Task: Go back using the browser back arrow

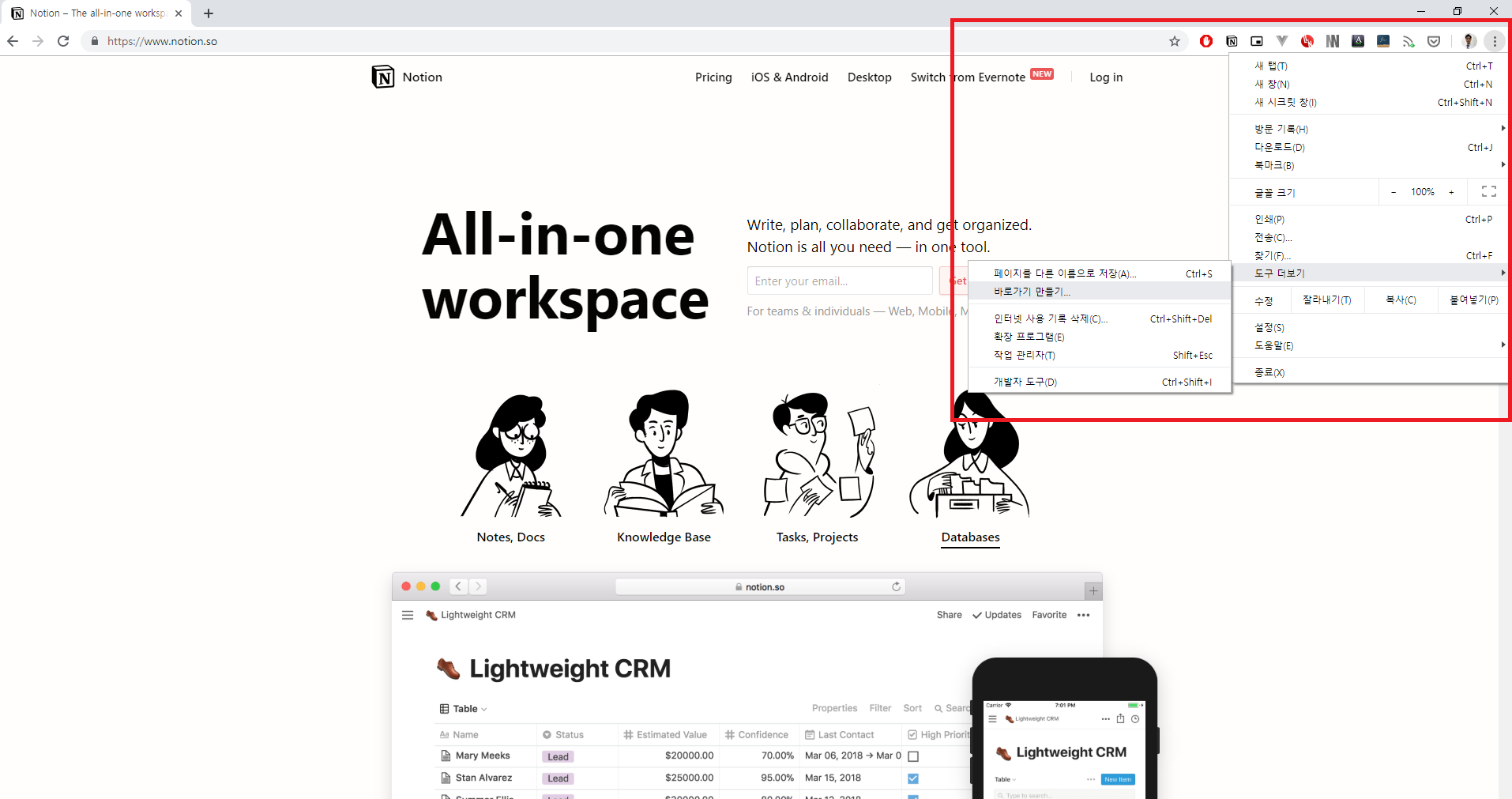Action: [13, 41]
